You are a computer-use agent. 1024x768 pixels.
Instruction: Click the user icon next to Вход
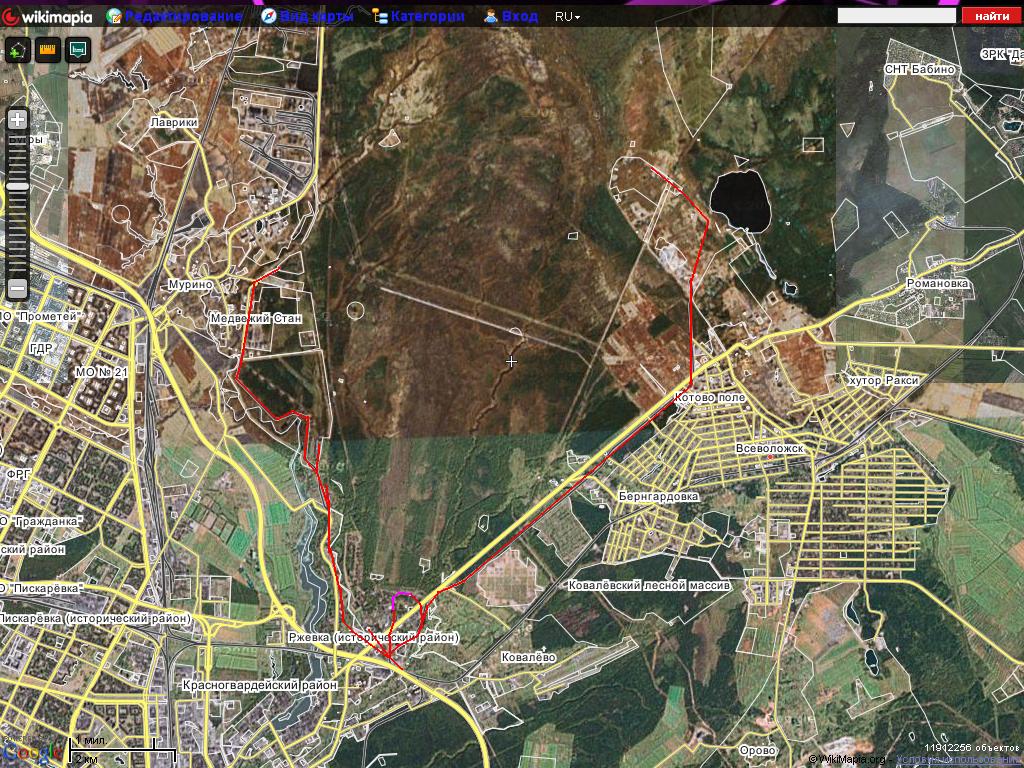tap(491, 16)
